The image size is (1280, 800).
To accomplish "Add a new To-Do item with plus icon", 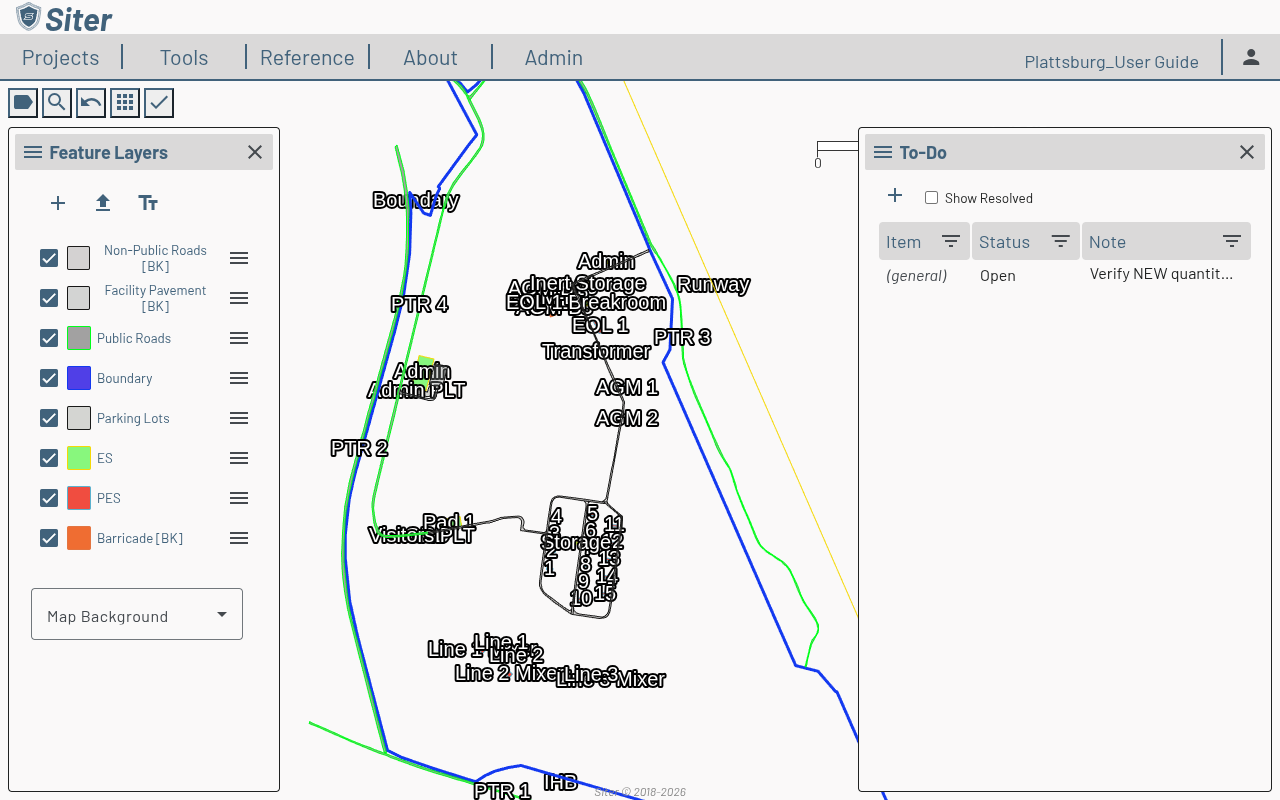I will (x=895, y=196).
